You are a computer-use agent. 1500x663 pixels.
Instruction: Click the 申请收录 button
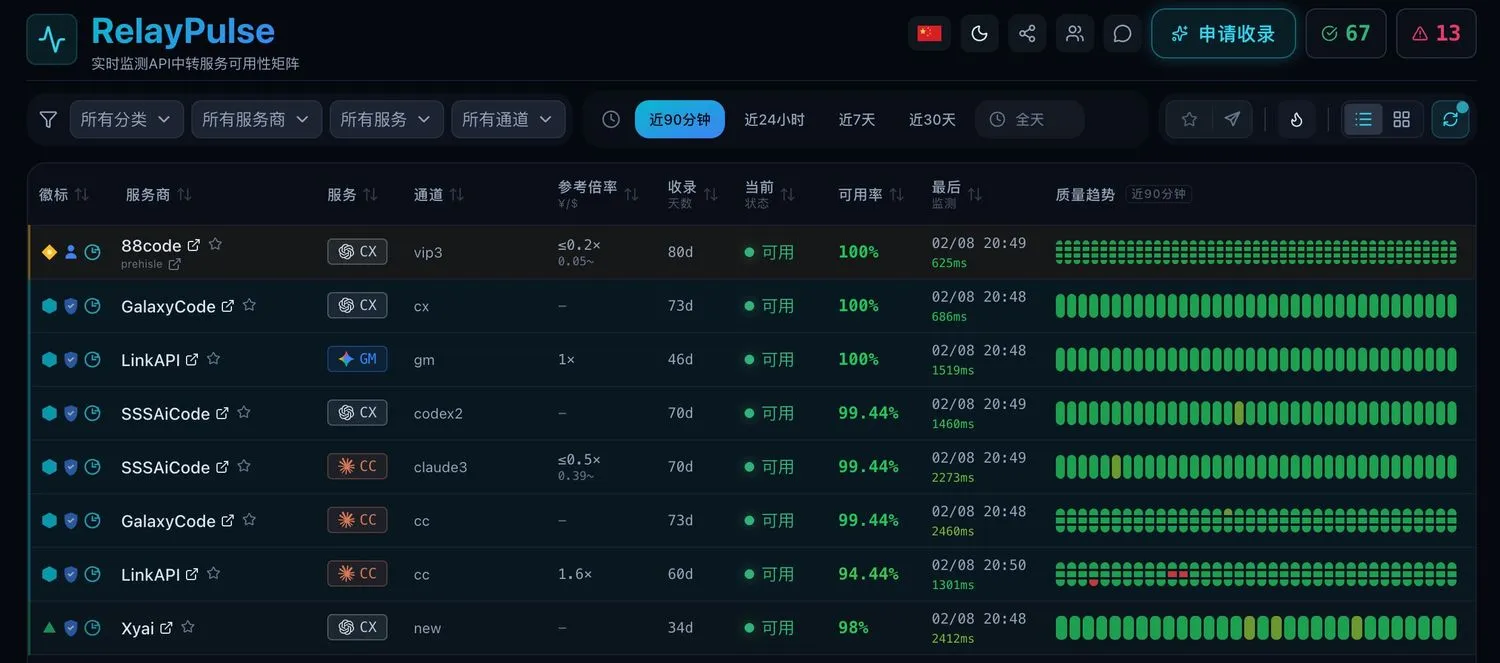[x=1224, y=34]
